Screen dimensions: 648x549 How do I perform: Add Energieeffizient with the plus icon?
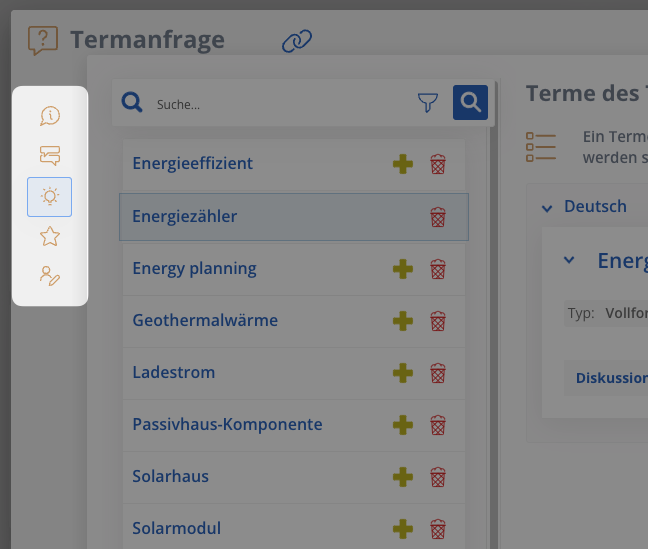pos(403,164)
